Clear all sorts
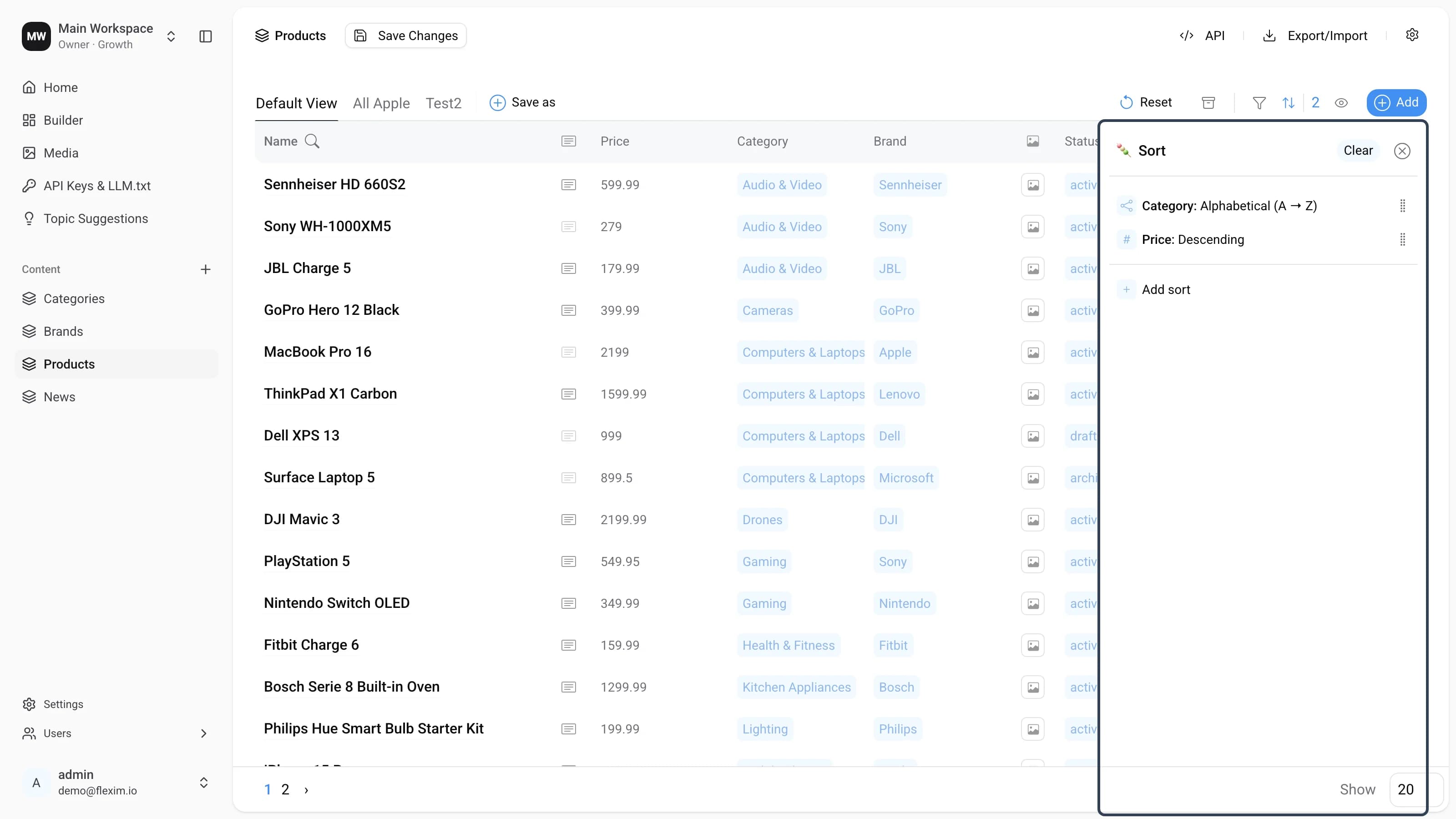1456x819 pixels. pyautogui.click(x=1358, y=150)
